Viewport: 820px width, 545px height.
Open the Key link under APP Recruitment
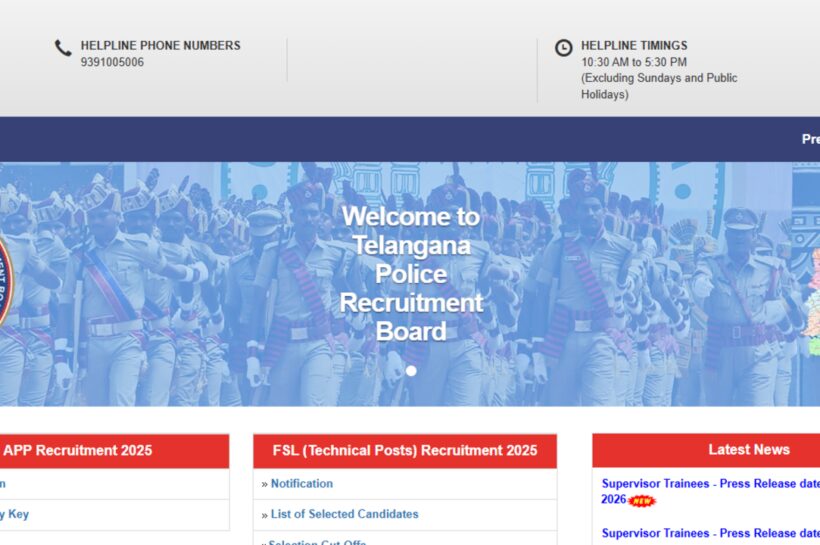tap(15, 514)
